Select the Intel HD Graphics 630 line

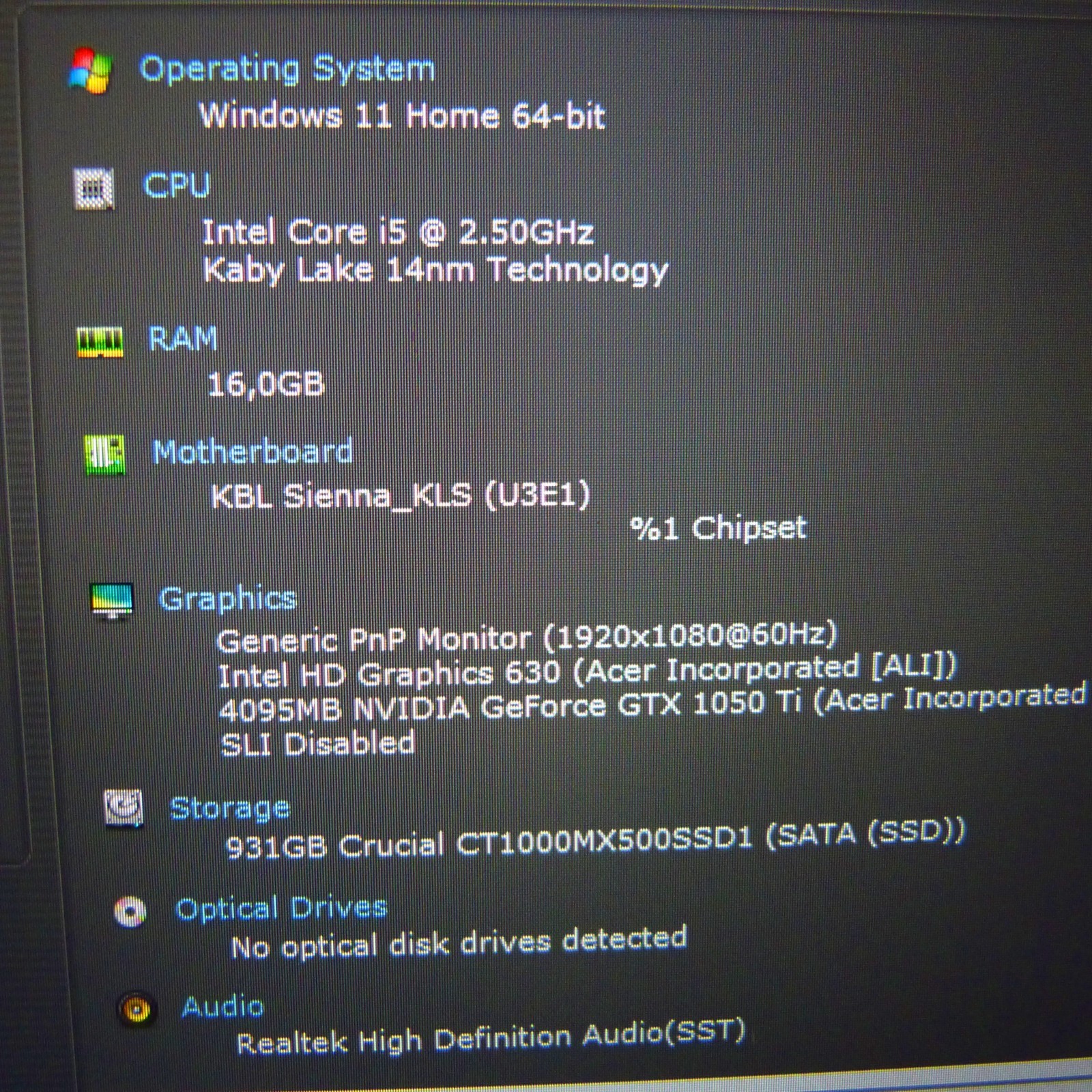587,672
